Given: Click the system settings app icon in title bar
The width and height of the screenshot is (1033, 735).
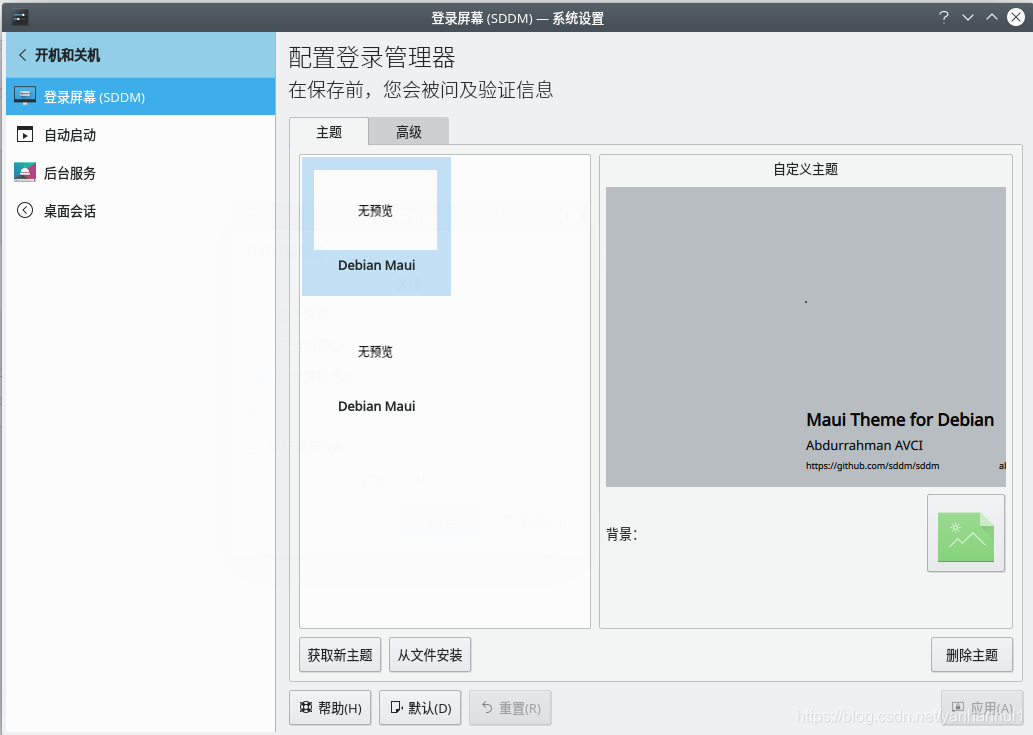Looking at the screenshot, I should (x=20, y=17).
